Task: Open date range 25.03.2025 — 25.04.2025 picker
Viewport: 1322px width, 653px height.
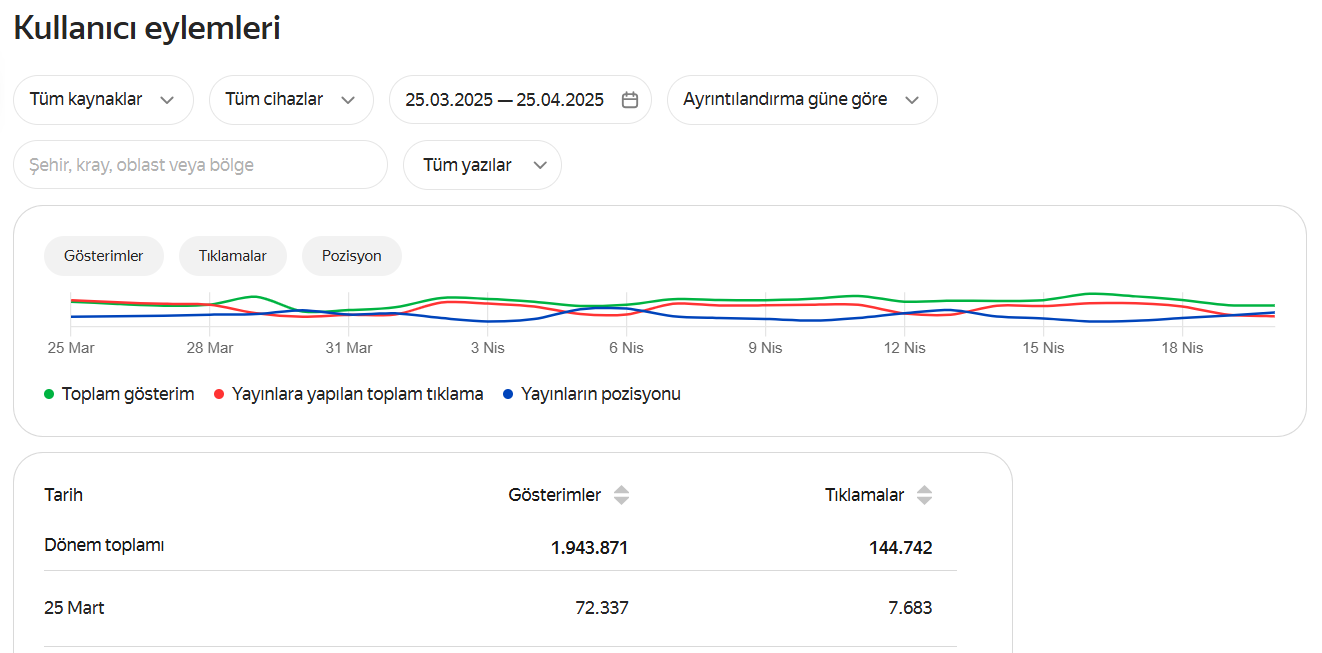Action: click(504, 100)
